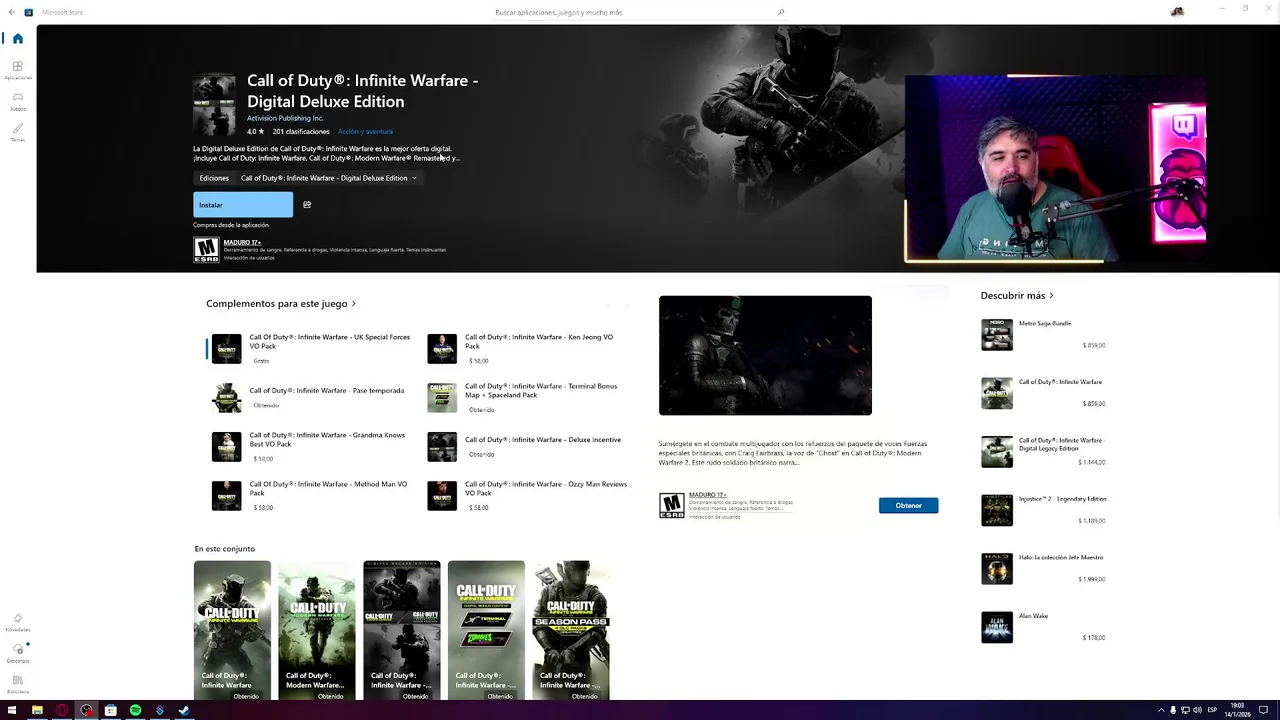Go to the Home sidebar icon
1280x720 pixels.
pyautogui.click(x=17, y=38)
